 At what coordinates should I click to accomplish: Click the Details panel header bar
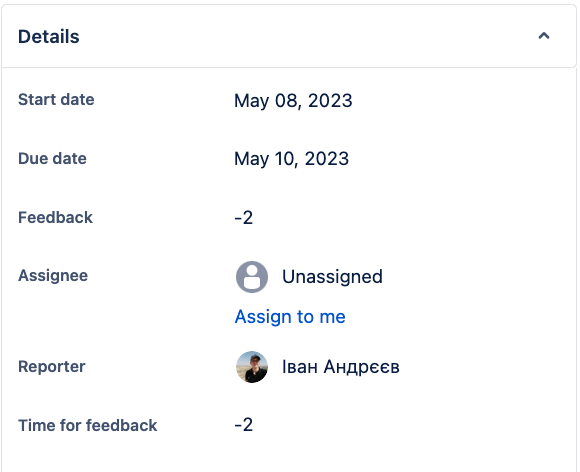[289, 36]
